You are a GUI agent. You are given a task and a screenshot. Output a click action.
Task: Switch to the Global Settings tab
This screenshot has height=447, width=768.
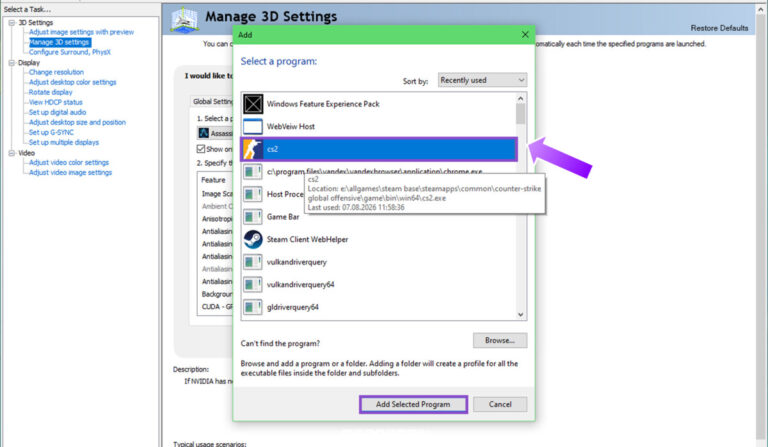pyautogui.click(x=212, y=101)
